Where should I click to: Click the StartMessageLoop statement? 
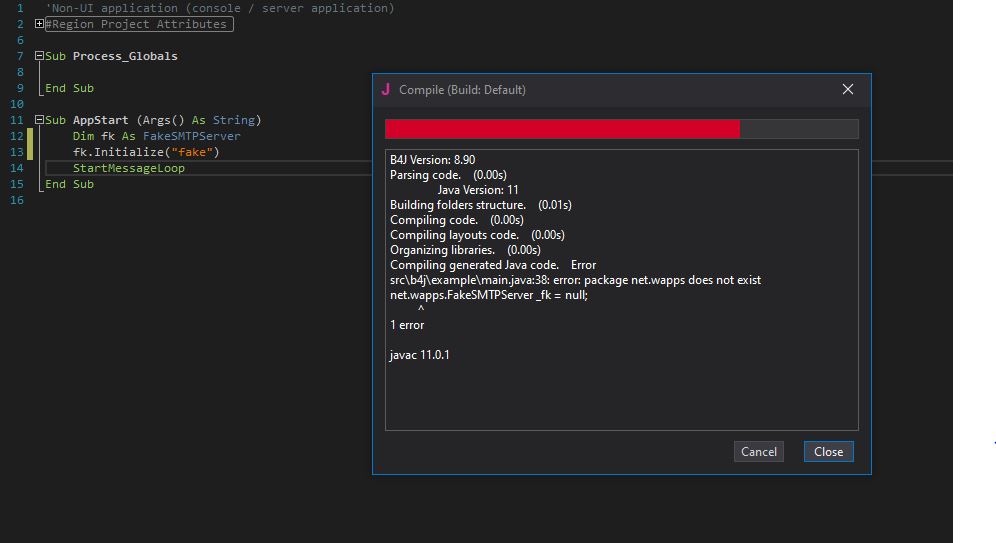point(128,168)
